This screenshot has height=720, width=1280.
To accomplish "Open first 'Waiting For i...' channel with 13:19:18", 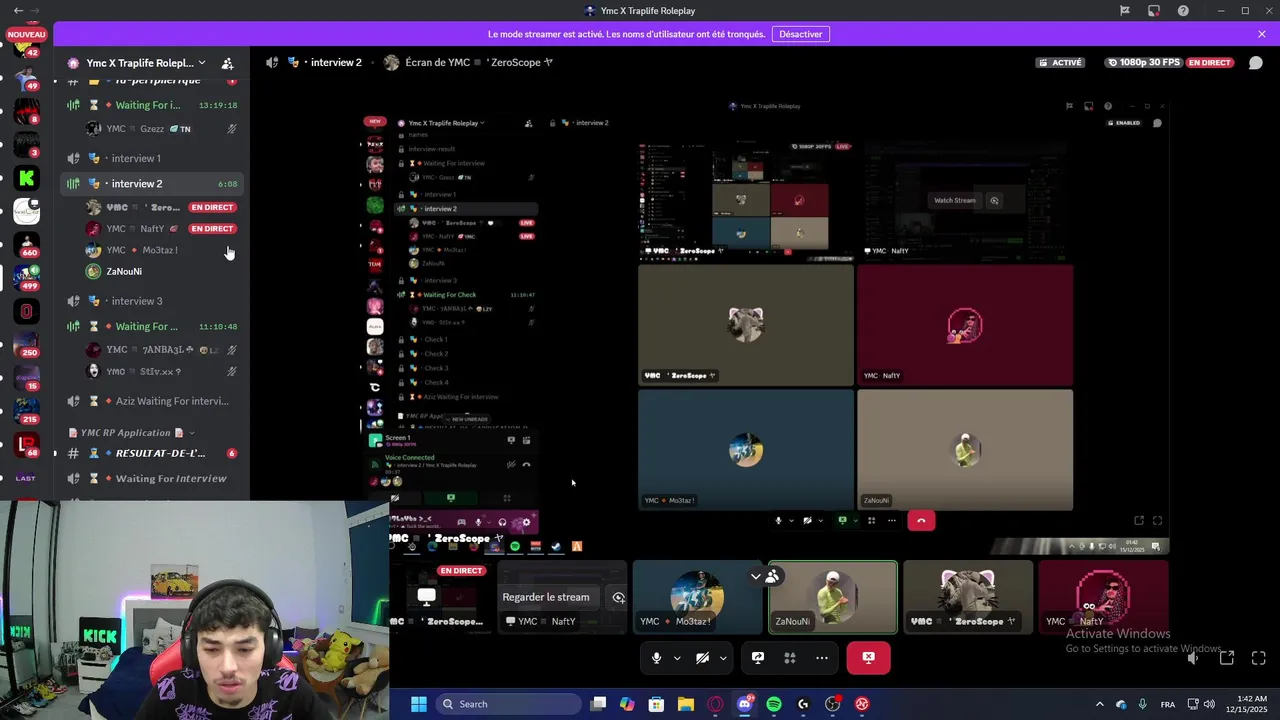I will [x=150, y=105].
